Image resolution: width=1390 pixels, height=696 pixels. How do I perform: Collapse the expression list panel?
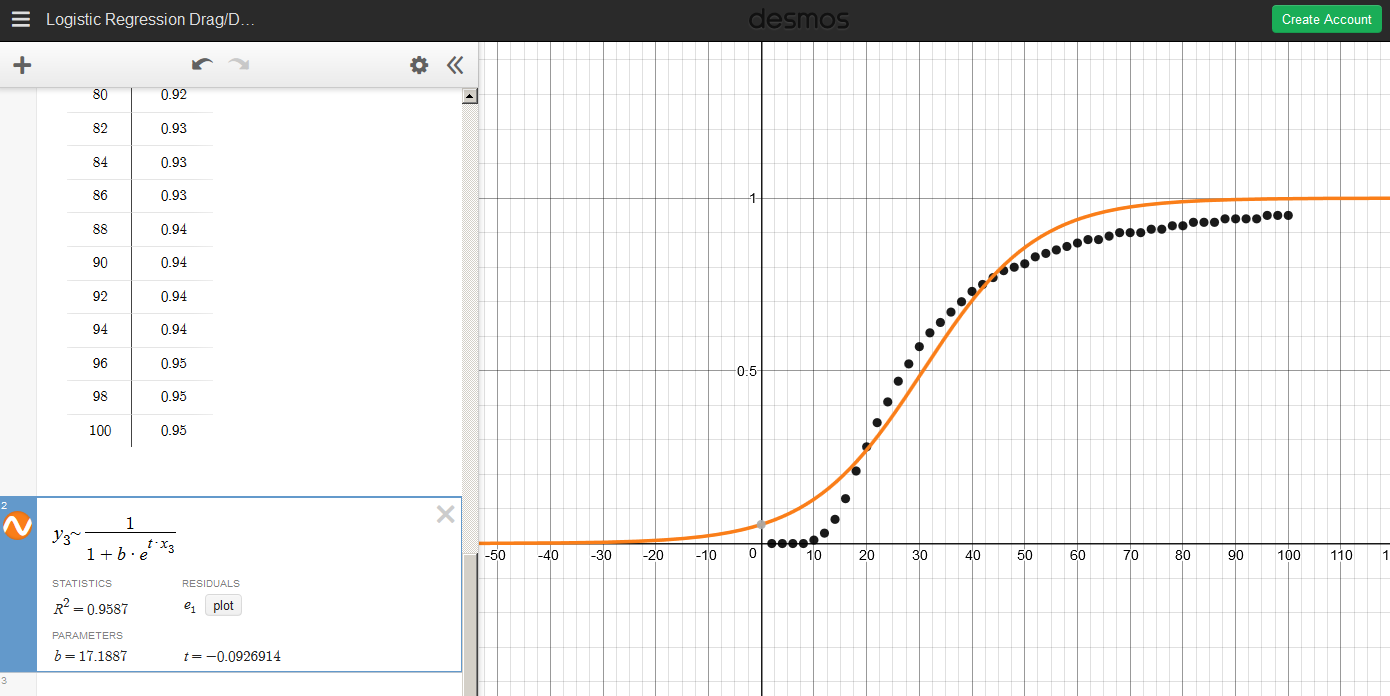[x=455, y=65]
